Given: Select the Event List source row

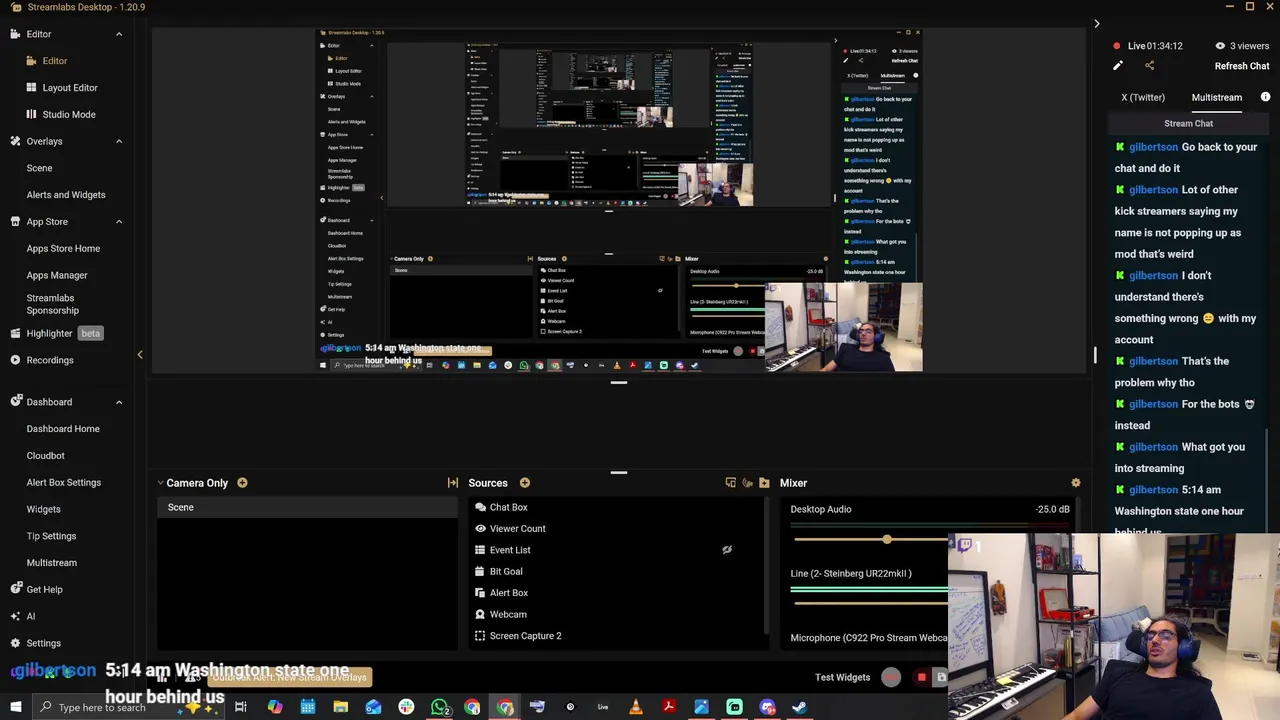Looking at the screenshot, I should tap(617, 550).
